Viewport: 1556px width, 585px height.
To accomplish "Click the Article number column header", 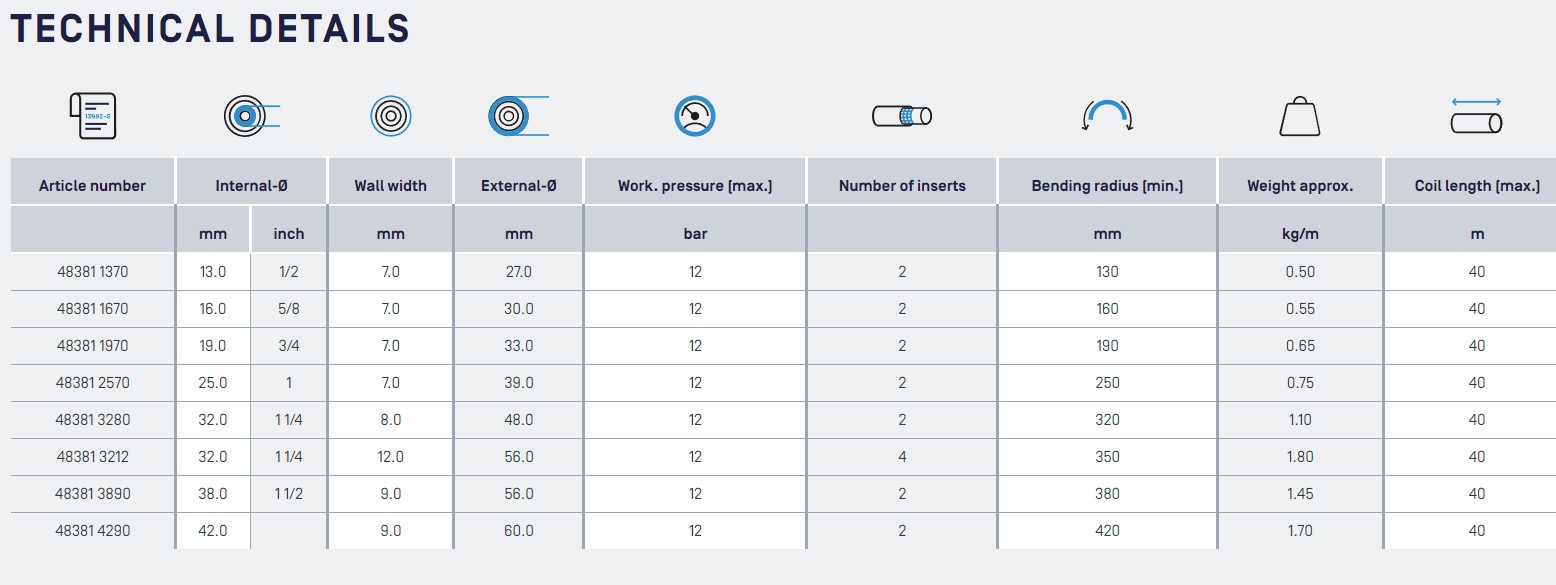I will [92, 186].
